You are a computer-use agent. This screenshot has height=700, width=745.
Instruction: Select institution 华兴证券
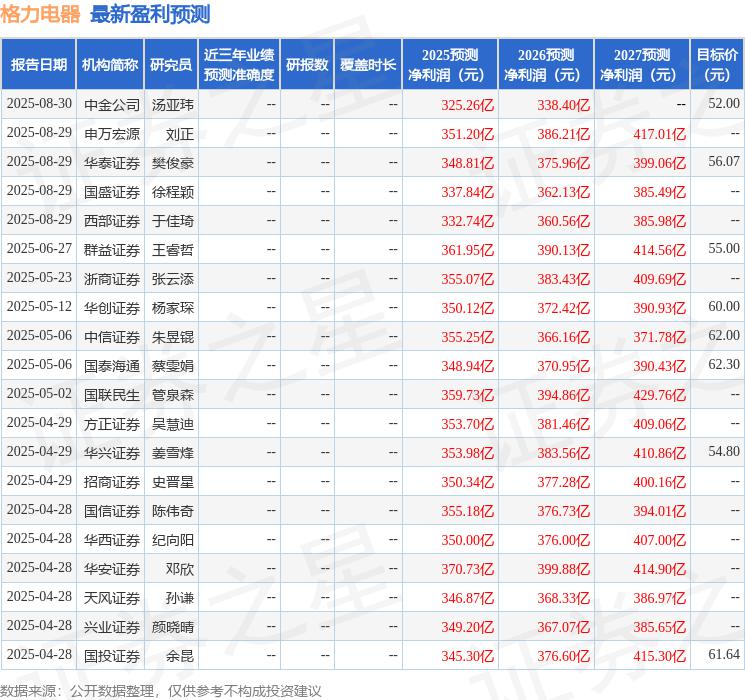pyautogui.click(x=112, y=453)
